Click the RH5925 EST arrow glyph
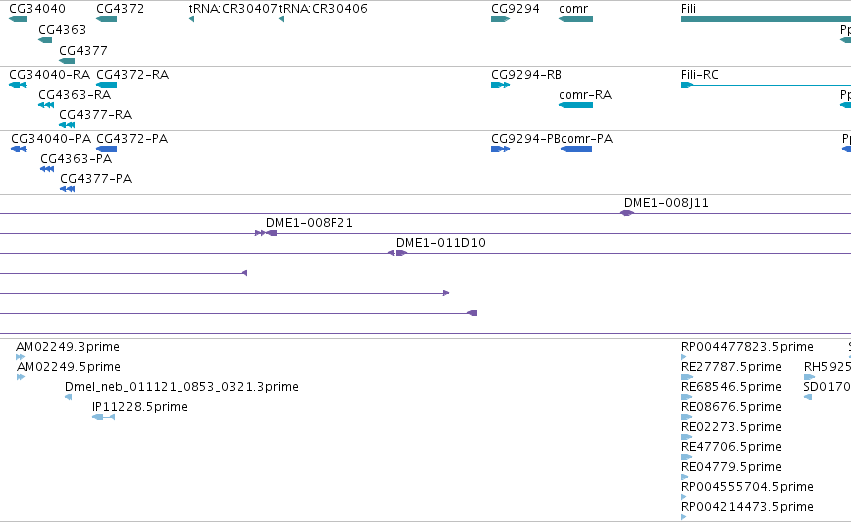The image size is (851, 522). [x=809, y=377]
